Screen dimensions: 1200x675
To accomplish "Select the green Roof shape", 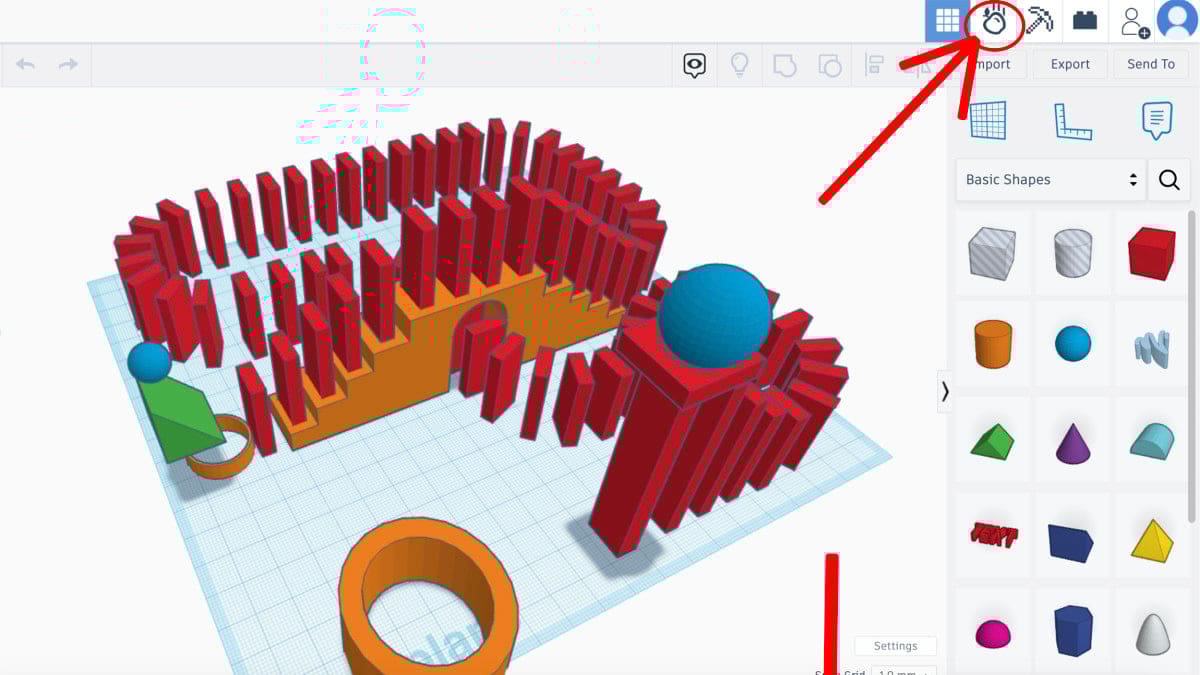I will [x=991, y=437].
